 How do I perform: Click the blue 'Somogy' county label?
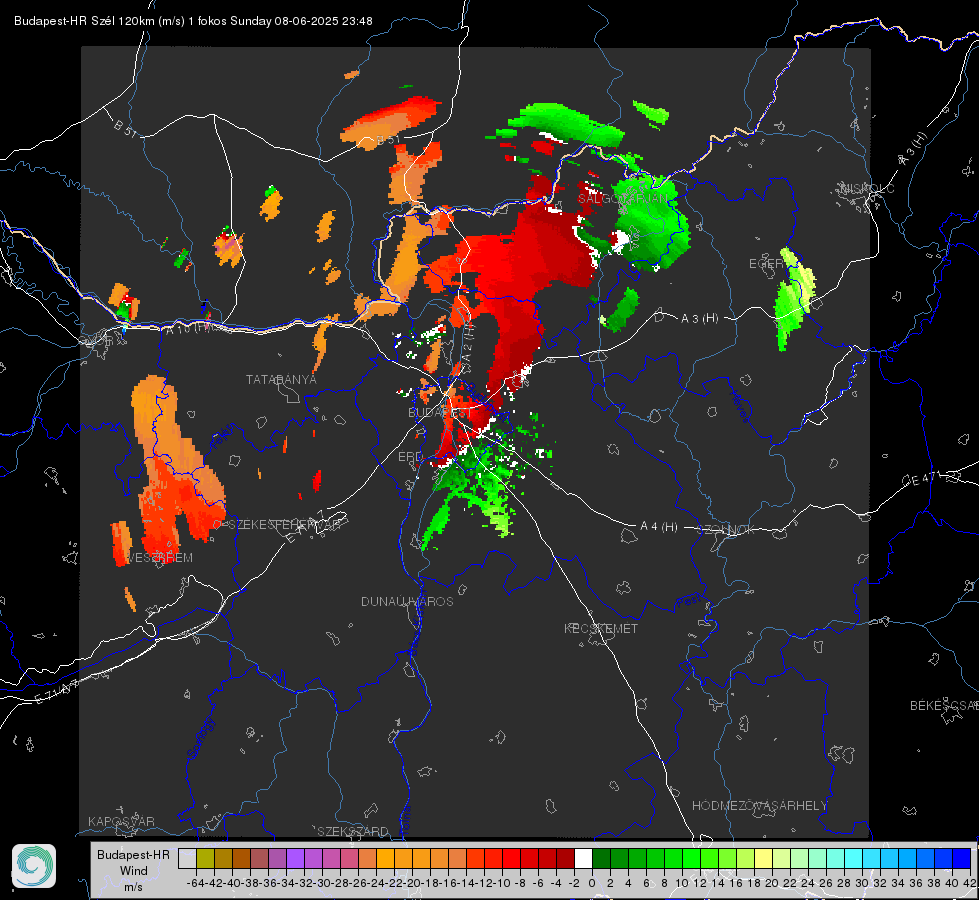coord(200,738)
